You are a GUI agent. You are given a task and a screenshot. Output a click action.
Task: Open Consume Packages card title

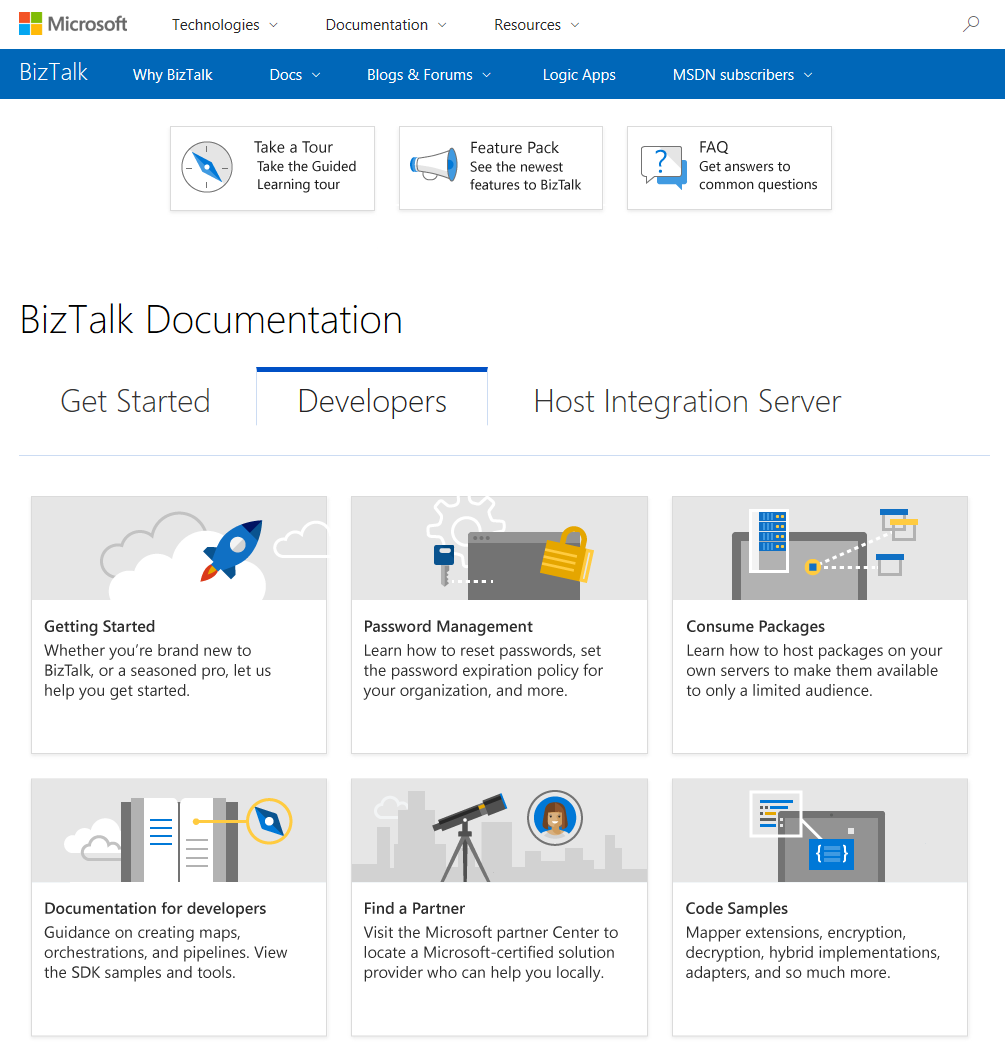[755, 627]
